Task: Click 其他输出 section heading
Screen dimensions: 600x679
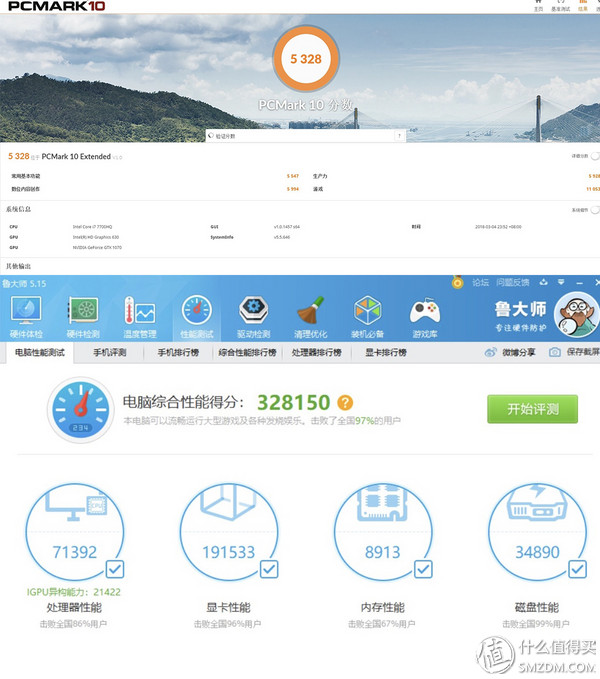Action: click(18, 266)
